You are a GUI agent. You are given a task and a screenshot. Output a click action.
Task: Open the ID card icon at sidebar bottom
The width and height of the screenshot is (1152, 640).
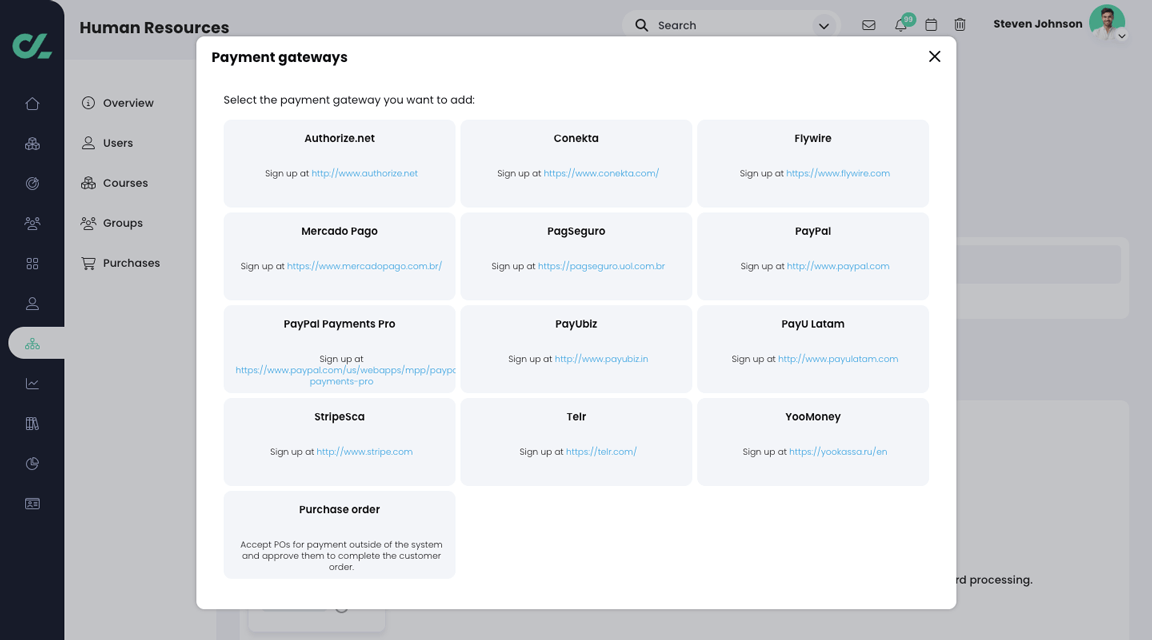click(x=32, y=503)
